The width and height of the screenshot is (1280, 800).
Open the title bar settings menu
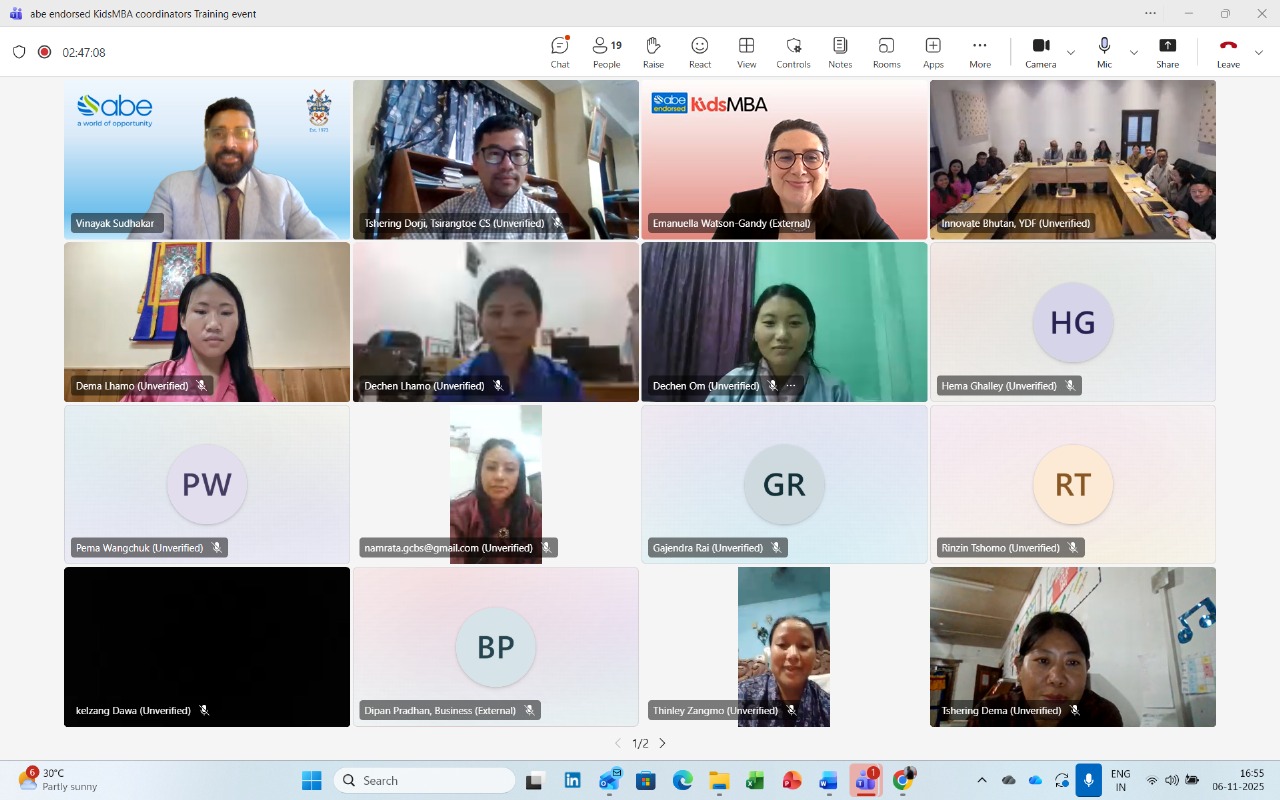click(x=1151, y=13)
